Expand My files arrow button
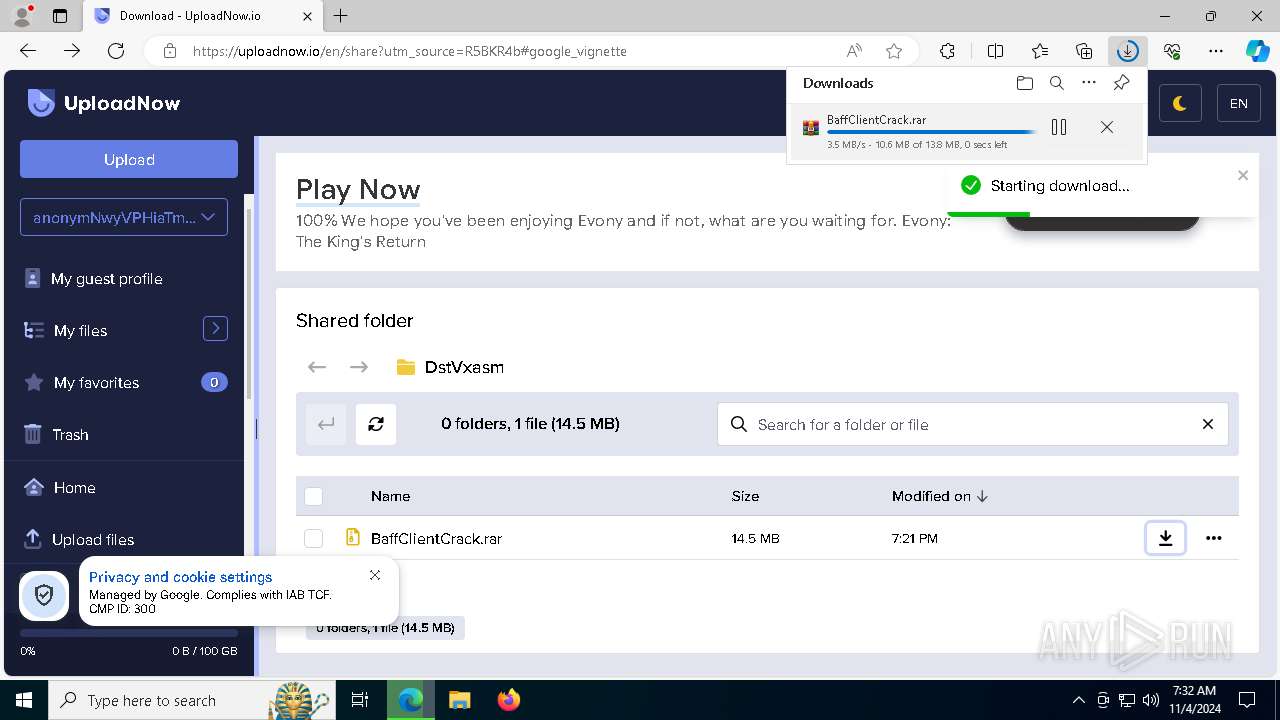Screen dimensions: 1280x720 (215, 329)
